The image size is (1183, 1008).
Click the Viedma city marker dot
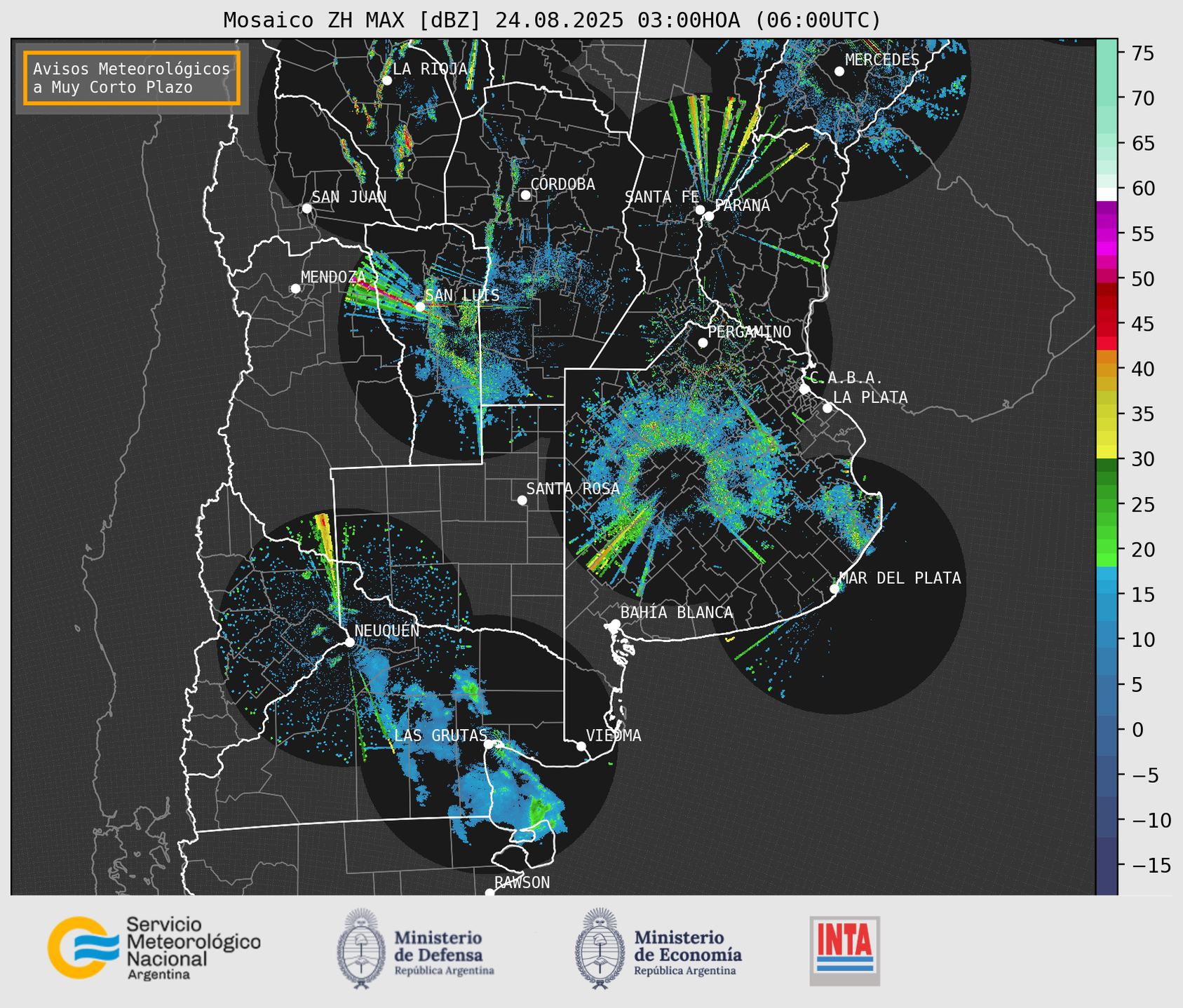pyautogui.click(x=581, y=746)
